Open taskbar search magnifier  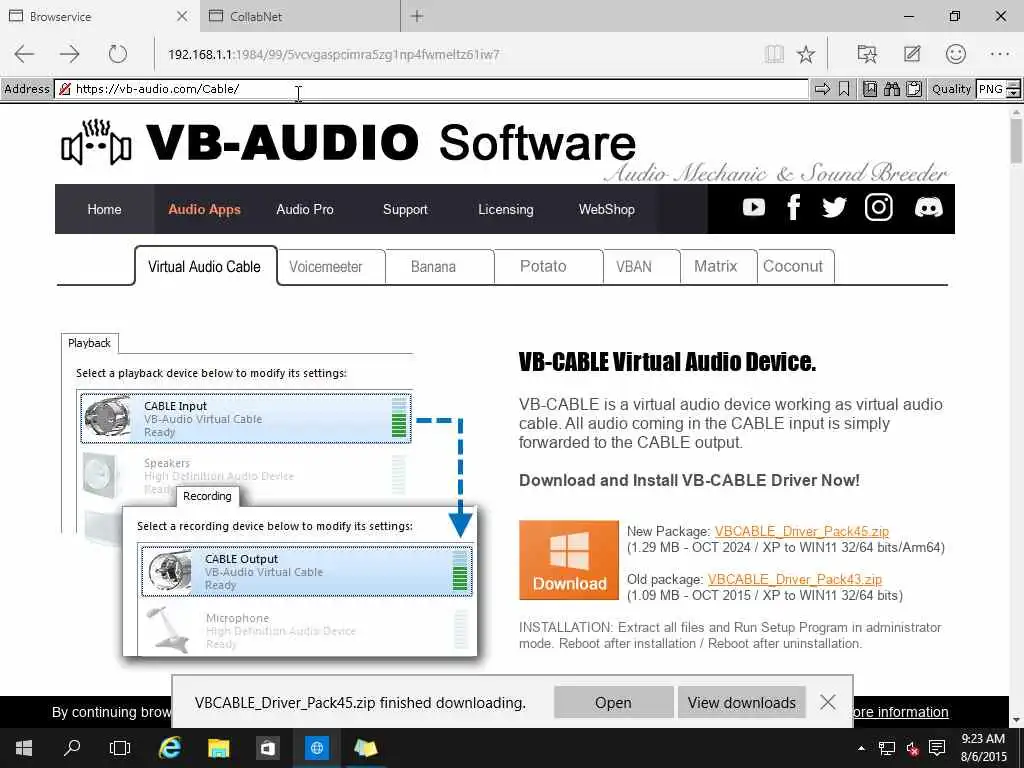(72, 748)
